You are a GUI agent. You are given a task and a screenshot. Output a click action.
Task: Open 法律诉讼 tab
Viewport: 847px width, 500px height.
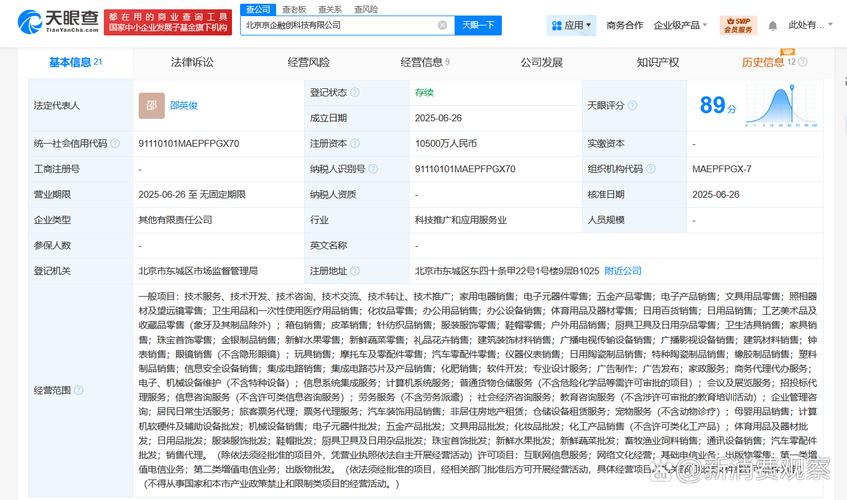[x=192, y=62]
